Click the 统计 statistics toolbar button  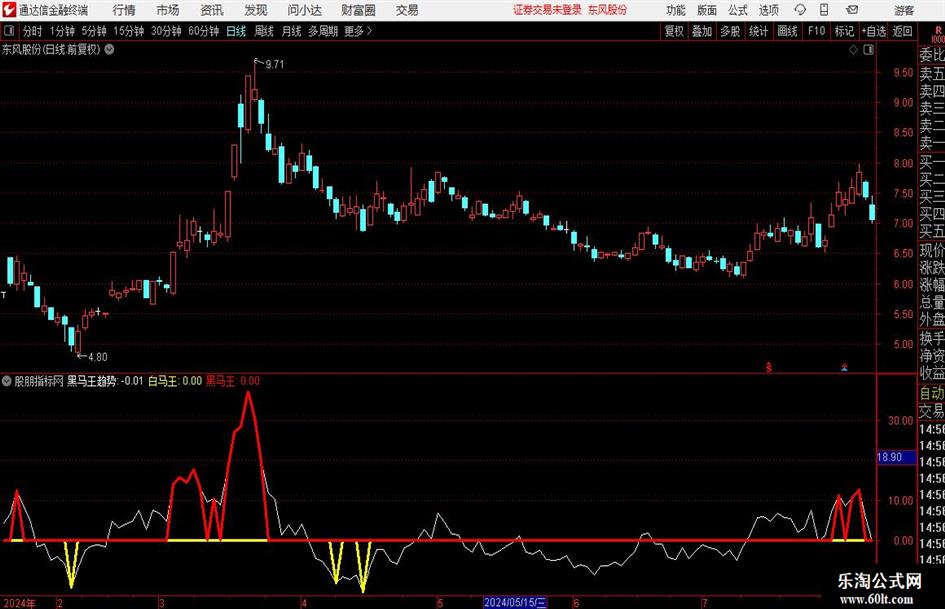tap(758, 31)
